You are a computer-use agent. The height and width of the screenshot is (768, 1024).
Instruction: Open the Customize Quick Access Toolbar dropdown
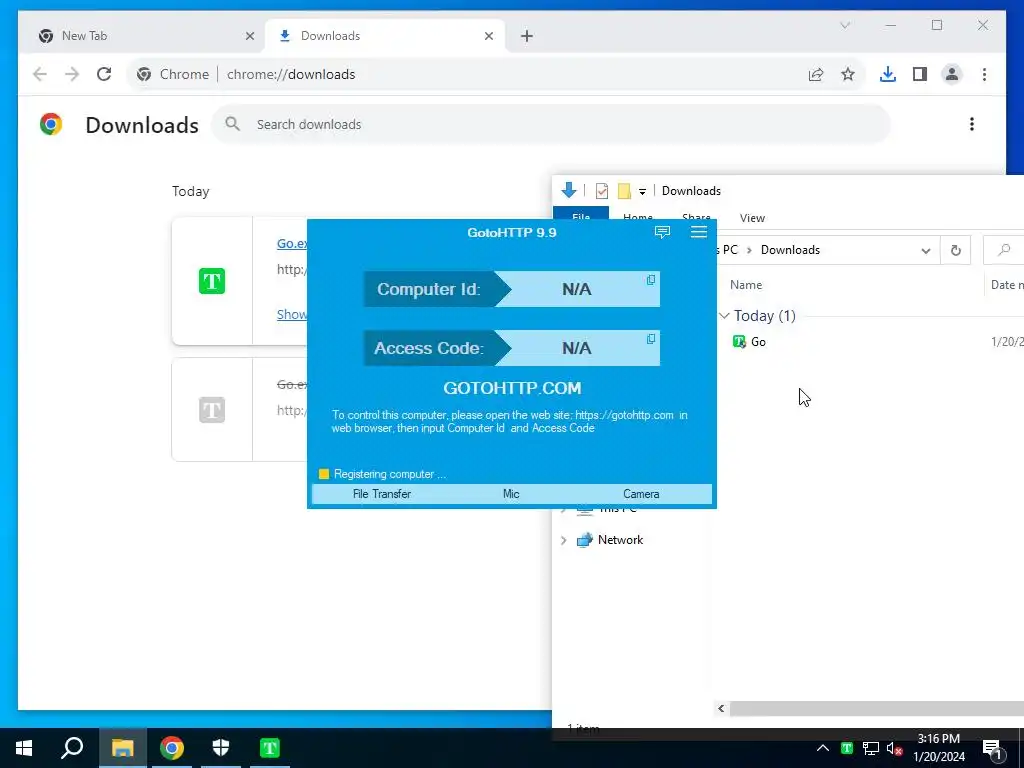[642, 191]
